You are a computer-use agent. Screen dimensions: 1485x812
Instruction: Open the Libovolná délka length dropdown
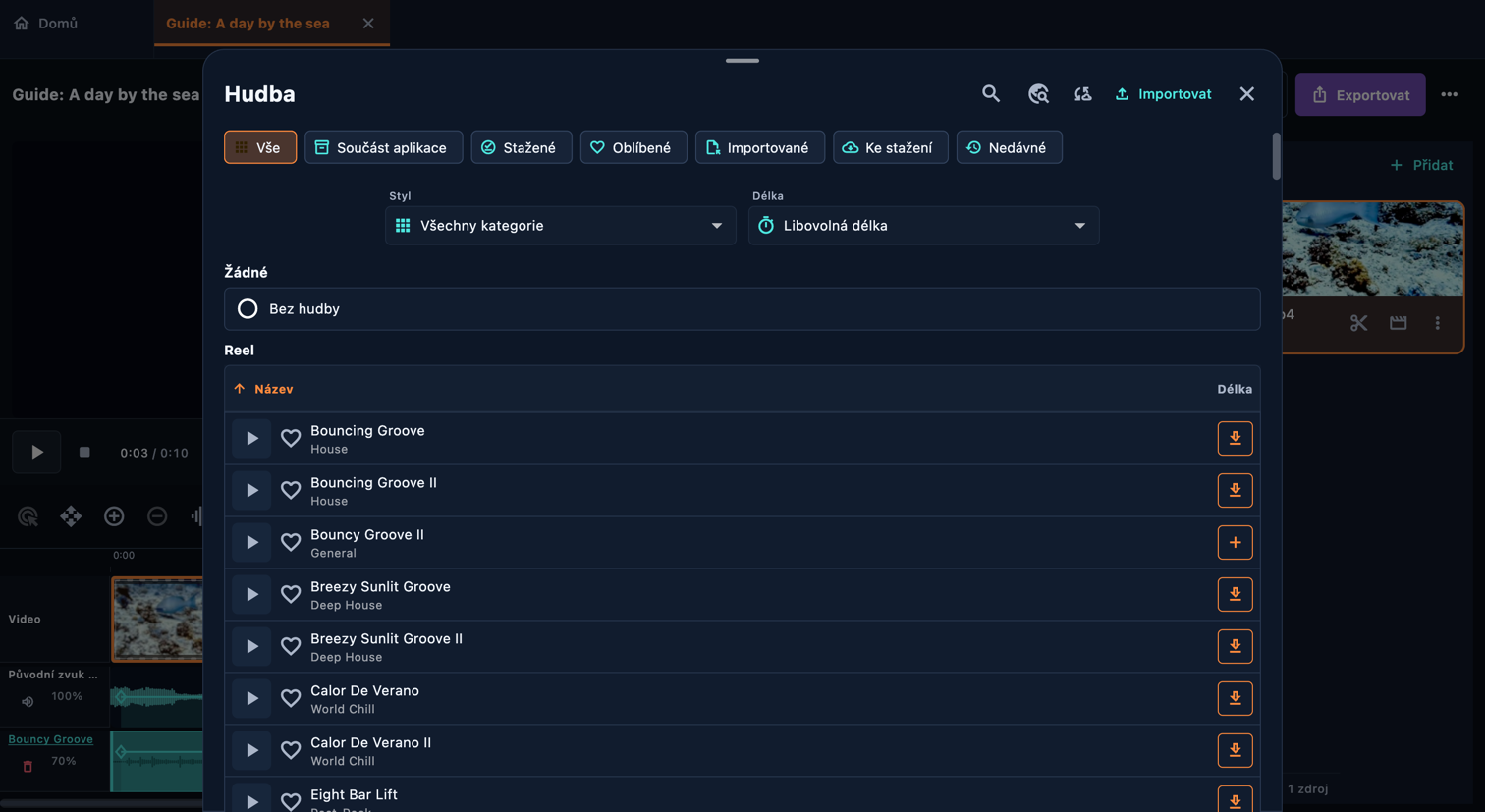tap(923, 225)
